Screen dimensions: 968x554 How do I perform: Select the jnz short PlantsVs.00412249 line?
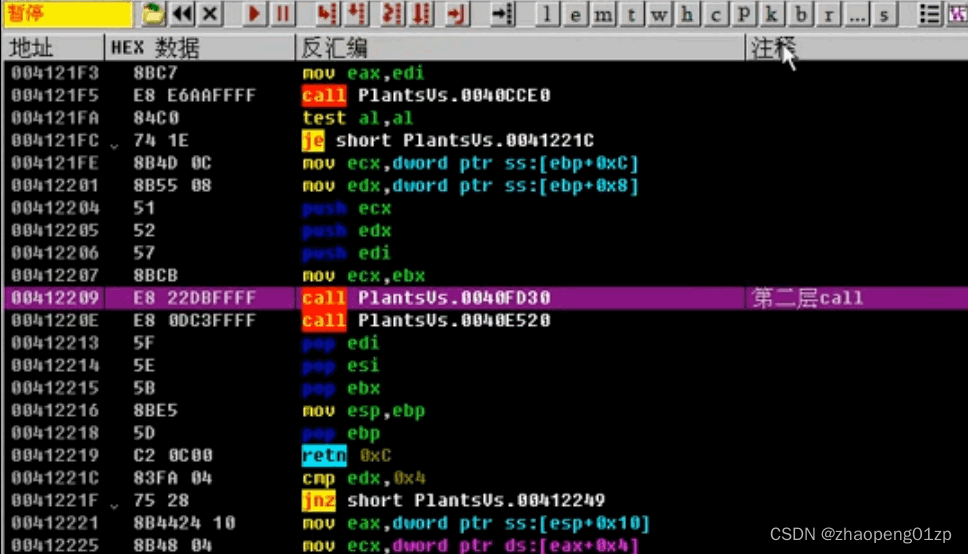[x=454, y=500]
